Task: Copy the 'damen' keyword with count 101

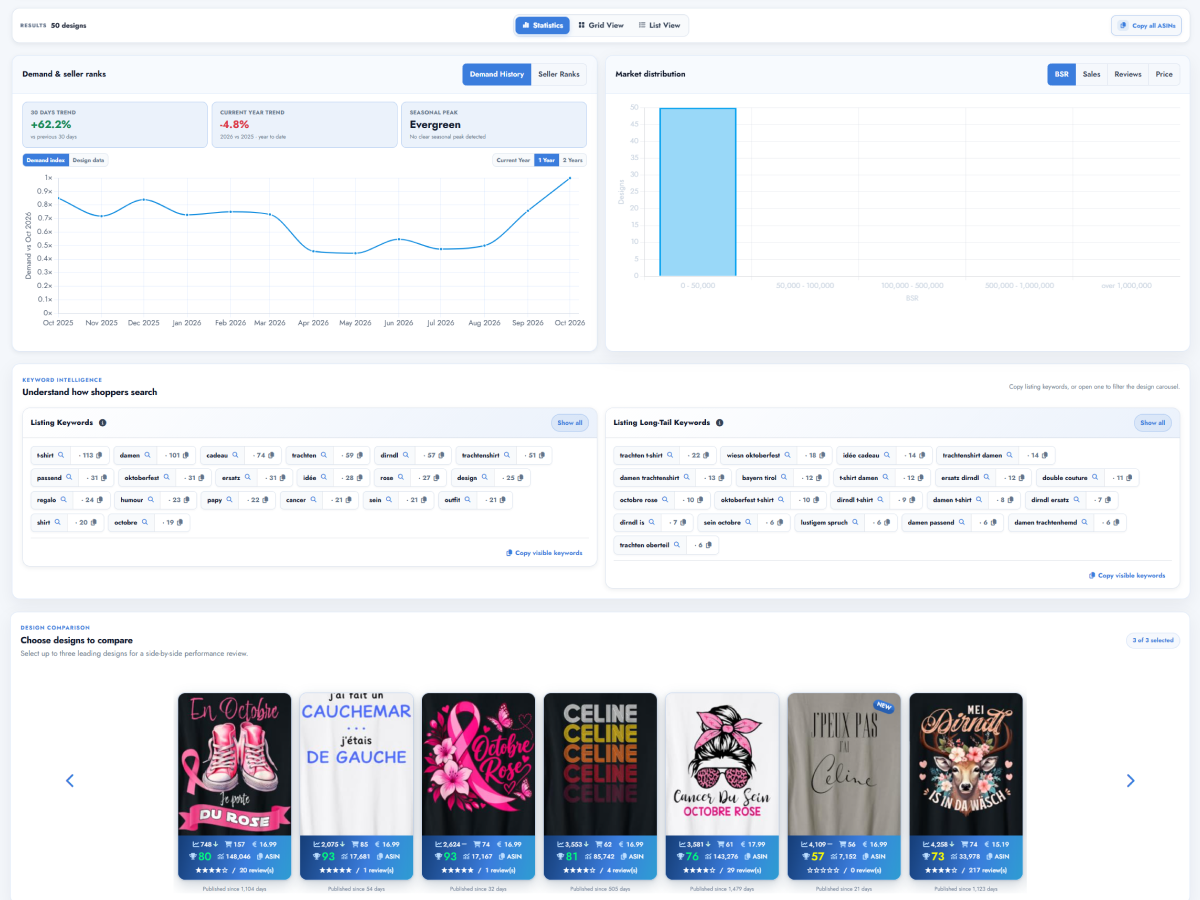Action: coord(185,455)
